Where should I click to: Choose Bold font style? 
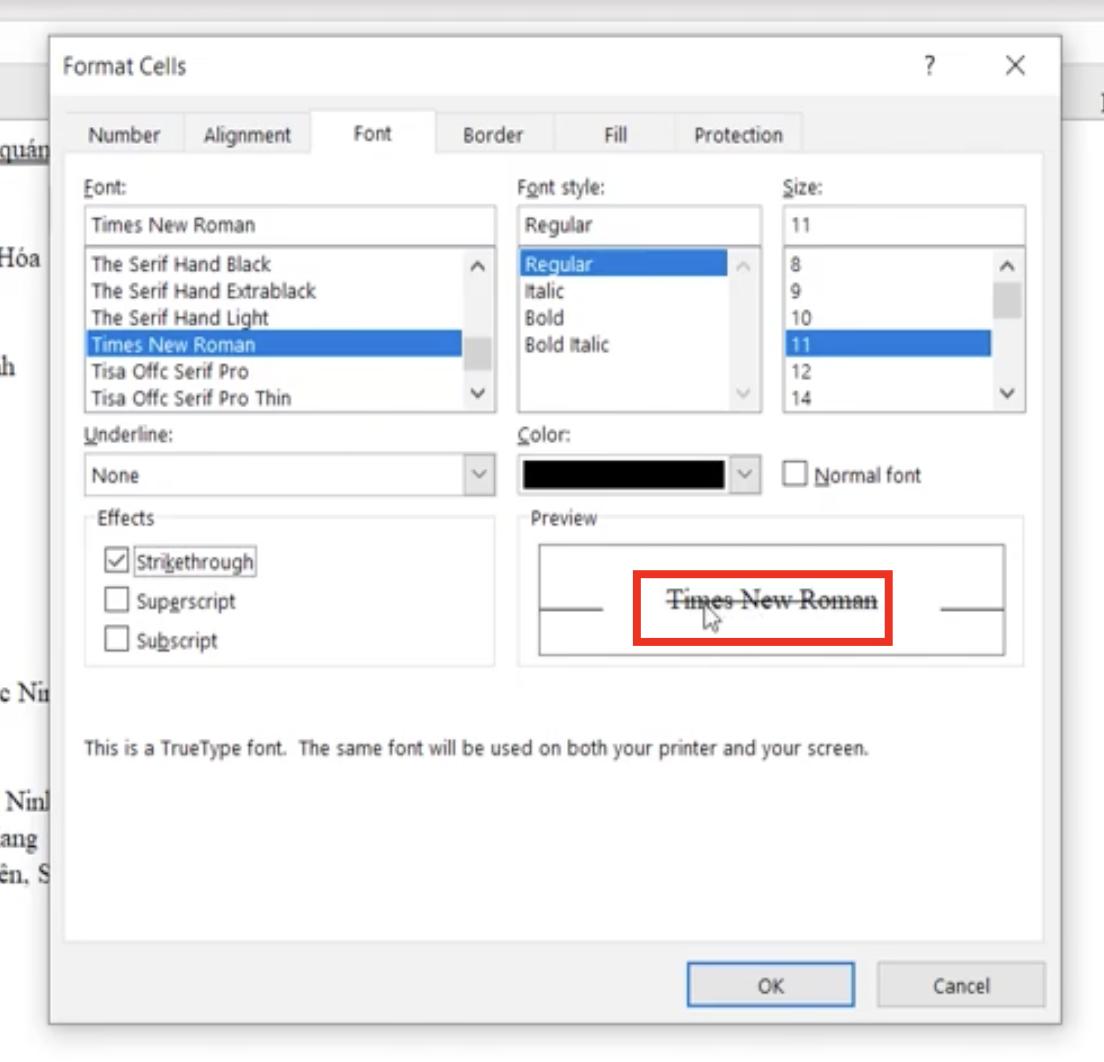(x=623, y=318)
